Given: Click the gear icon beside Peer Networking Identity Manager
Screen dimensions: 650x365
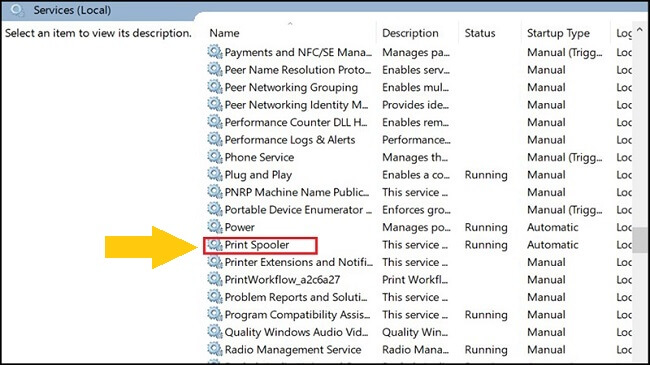Looking at the screenshot, I should pyautogui.click(x=215, y=105).
